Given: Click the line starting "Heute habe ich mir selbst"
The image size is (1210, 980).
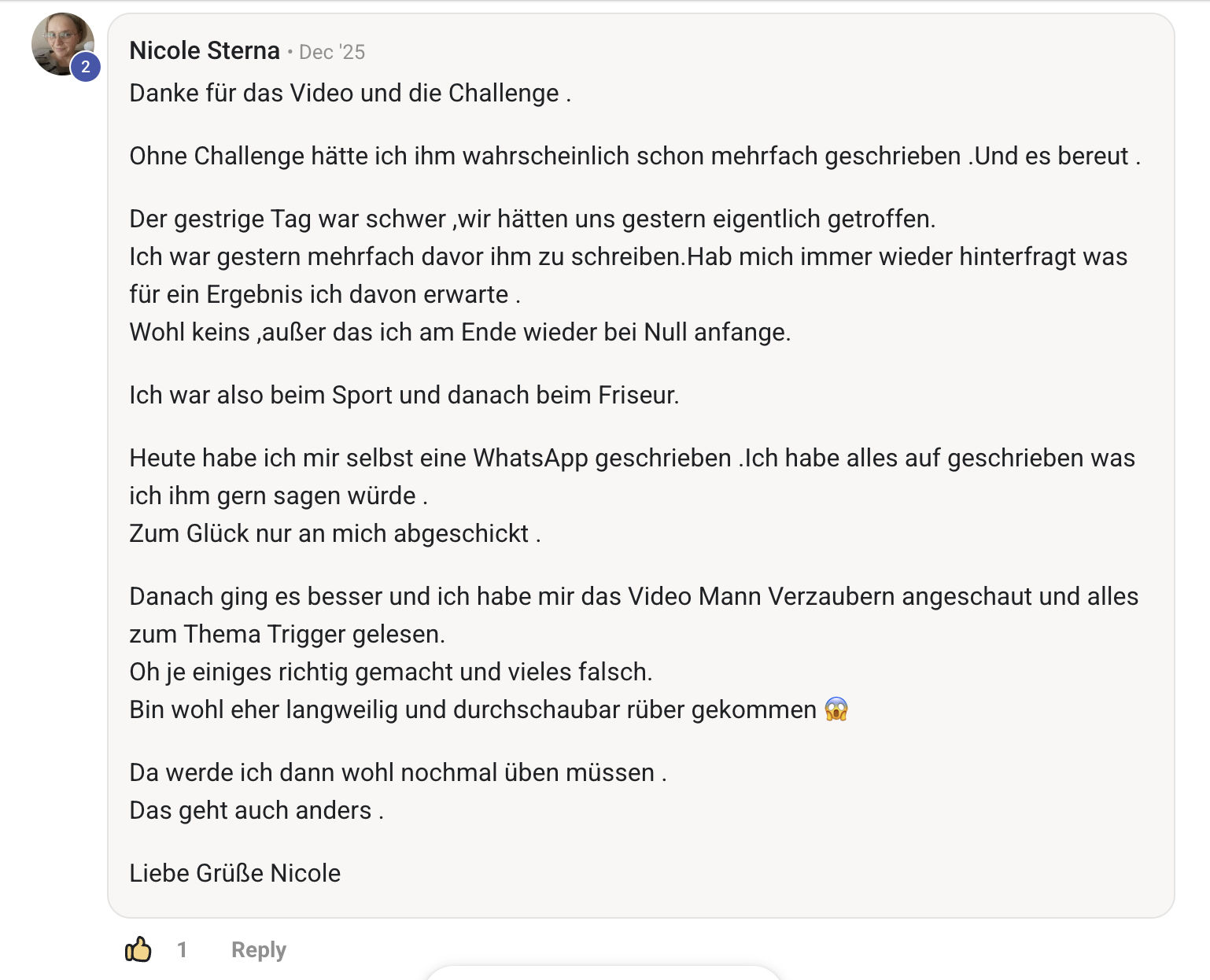Looking at the screenshot, I should (x=633, y=458).
